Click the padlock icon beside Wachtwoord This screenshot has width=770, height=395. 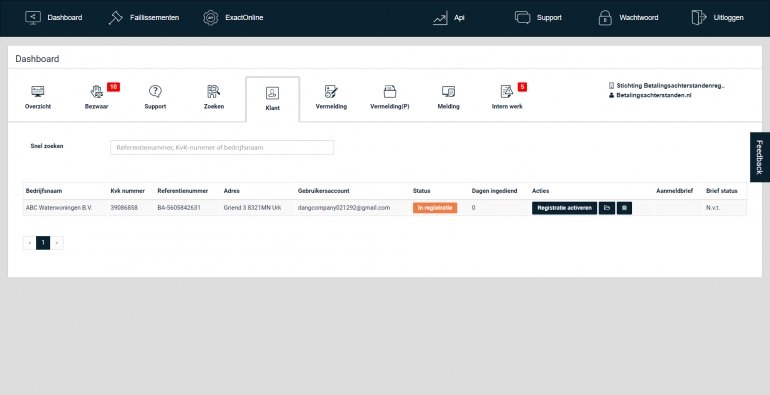pos(605,18)
